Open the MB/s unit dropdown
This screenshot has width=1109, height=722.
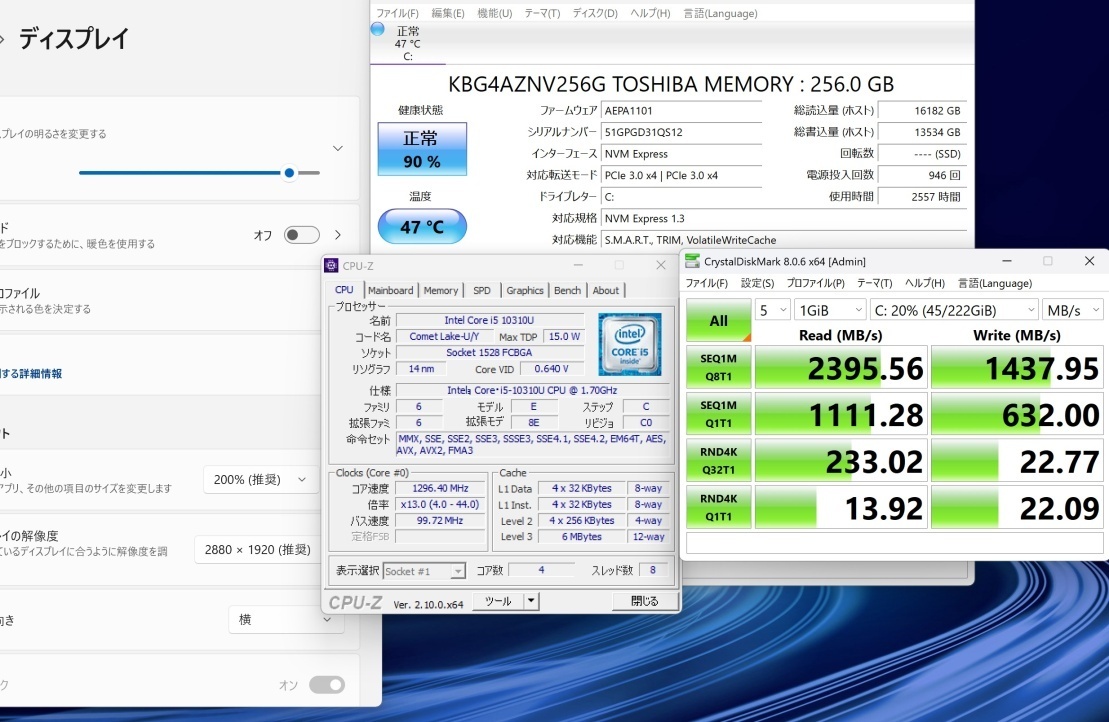(1072, 310)
